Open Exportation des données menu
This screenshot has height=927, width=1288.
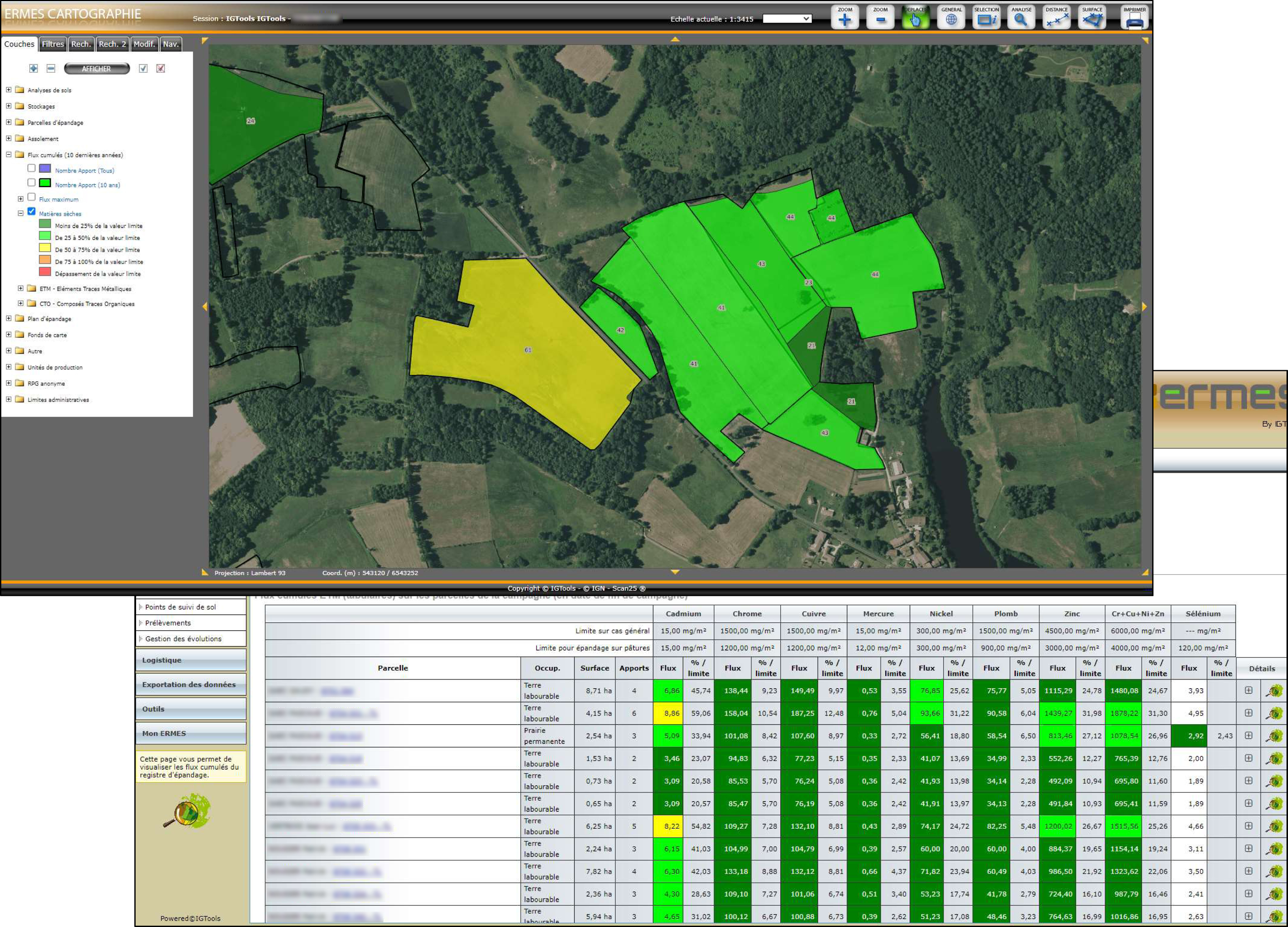pyautogui.click(x=190, y=684)
